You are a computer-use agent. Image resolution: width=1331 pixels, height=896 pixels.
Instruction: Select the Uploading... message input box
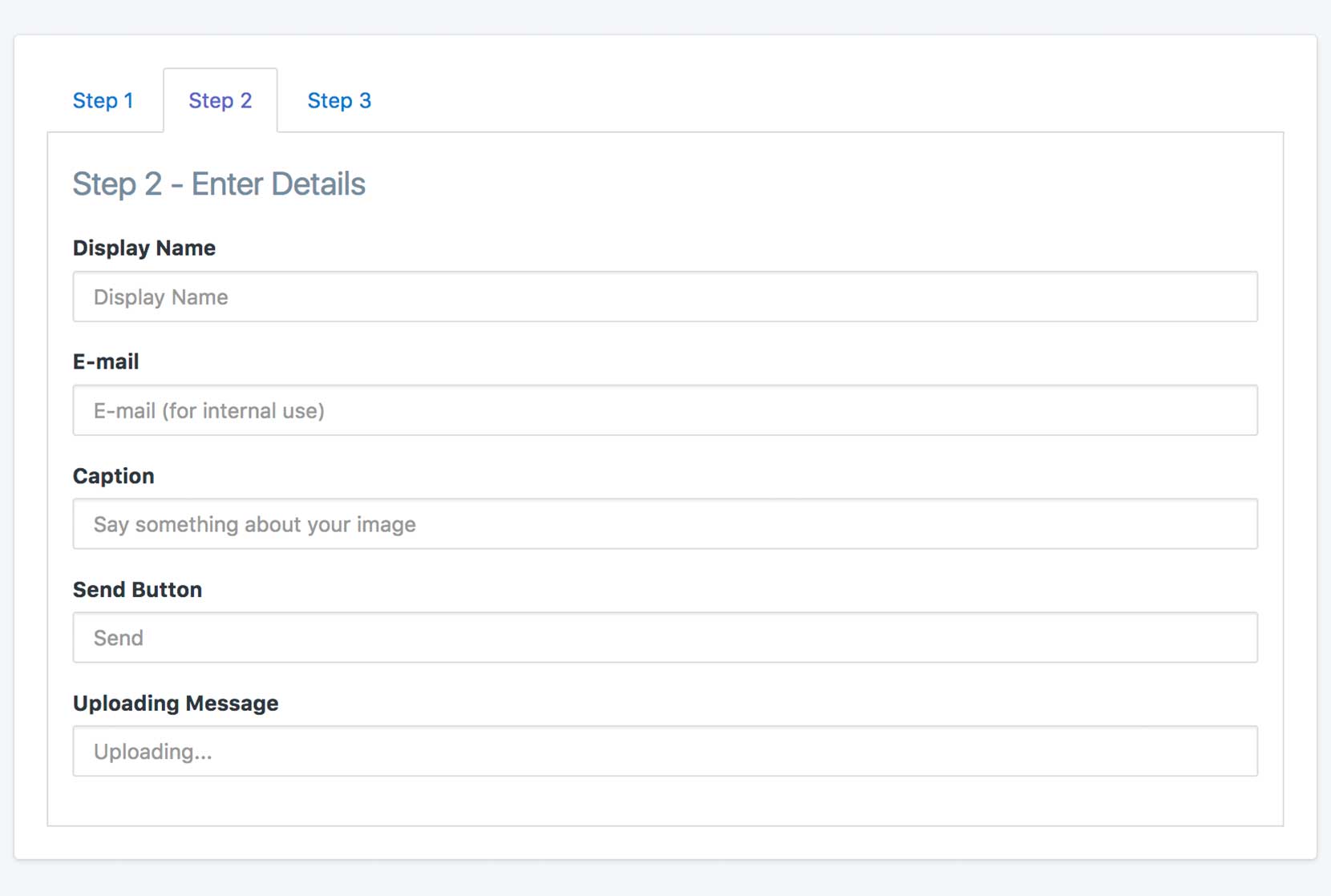click(x=665, y=752)
